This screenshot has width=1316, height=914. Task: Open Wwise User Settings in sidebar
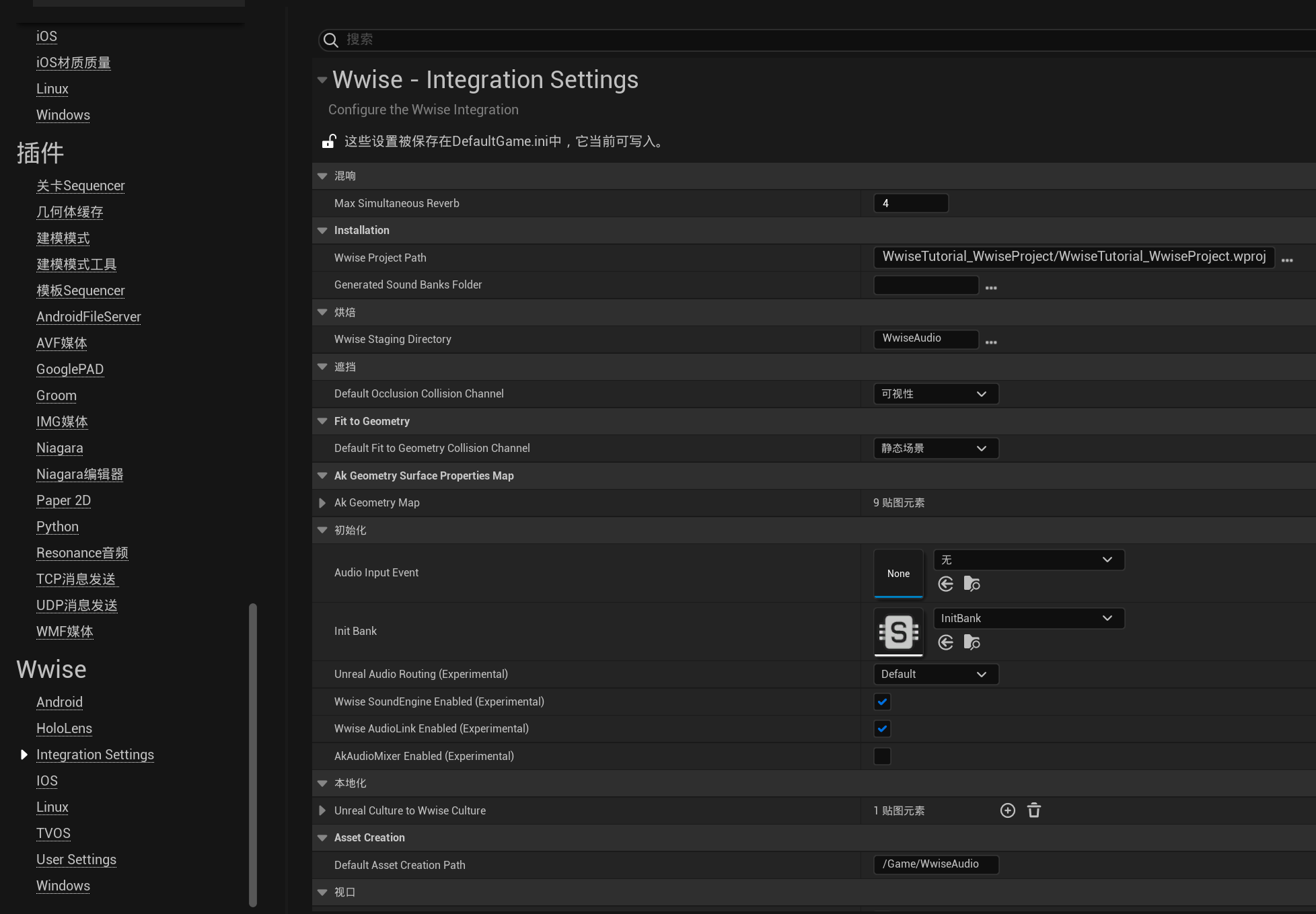[x=76, y=860]
